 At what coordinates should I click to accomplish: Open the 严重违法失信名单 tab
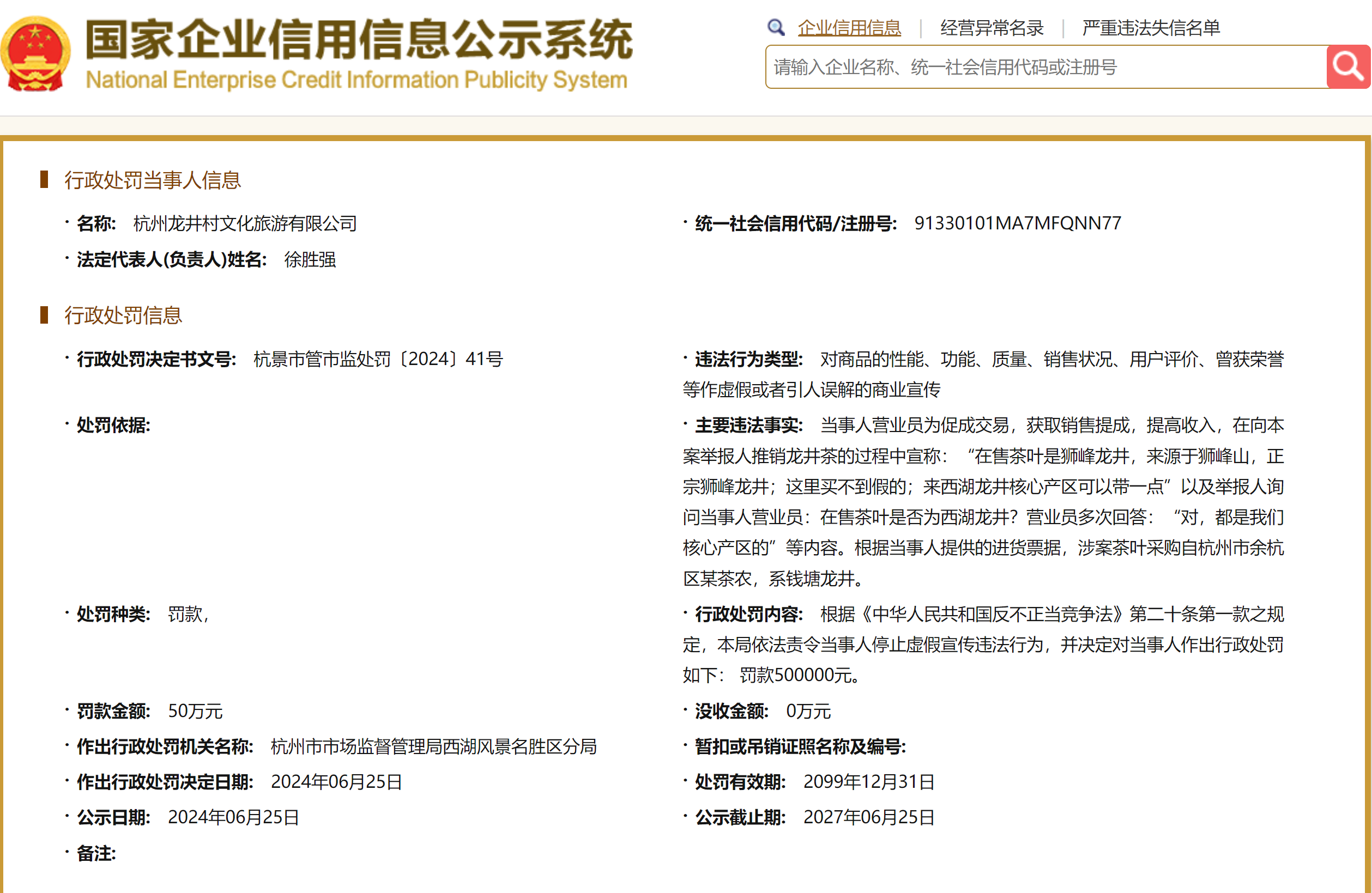click(x=1151, y=28)
